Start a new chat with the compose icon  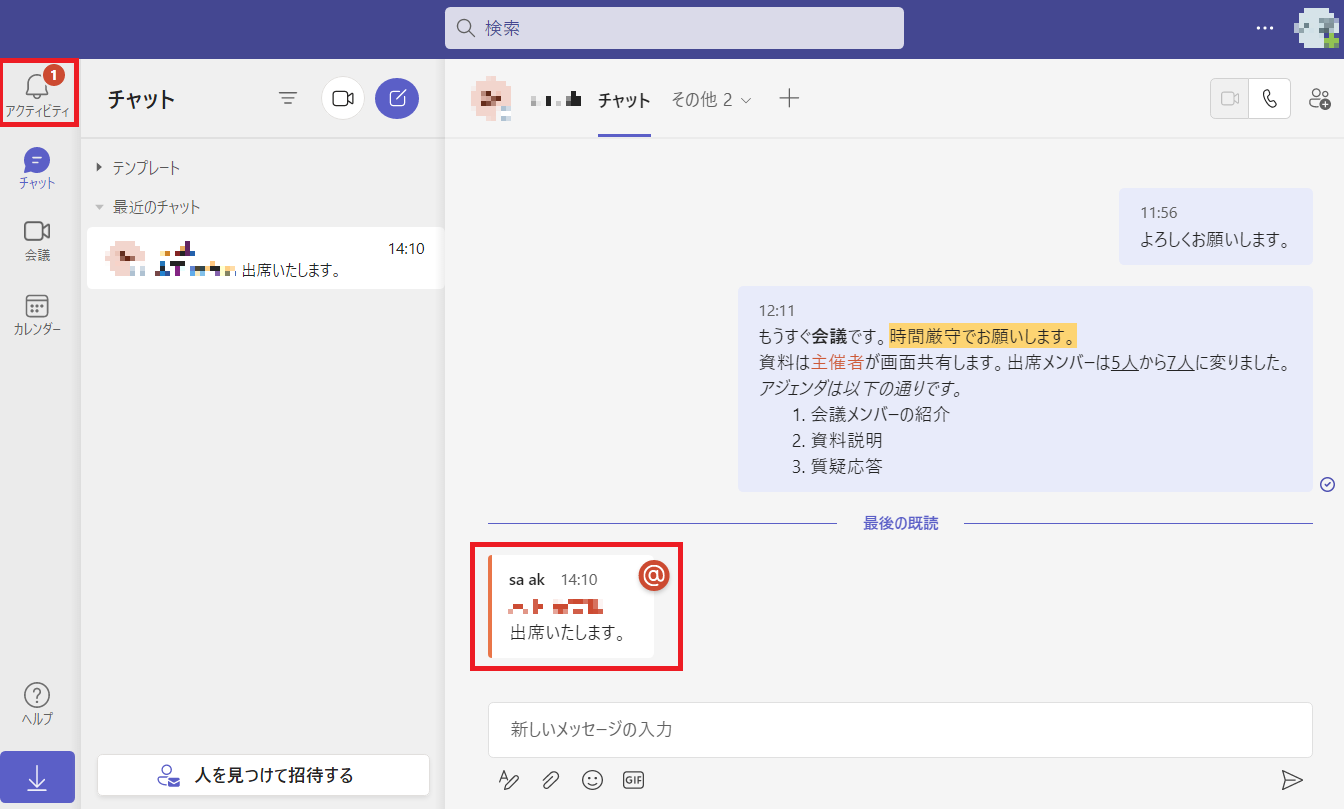pyautogui.click(x=397, y=98)
